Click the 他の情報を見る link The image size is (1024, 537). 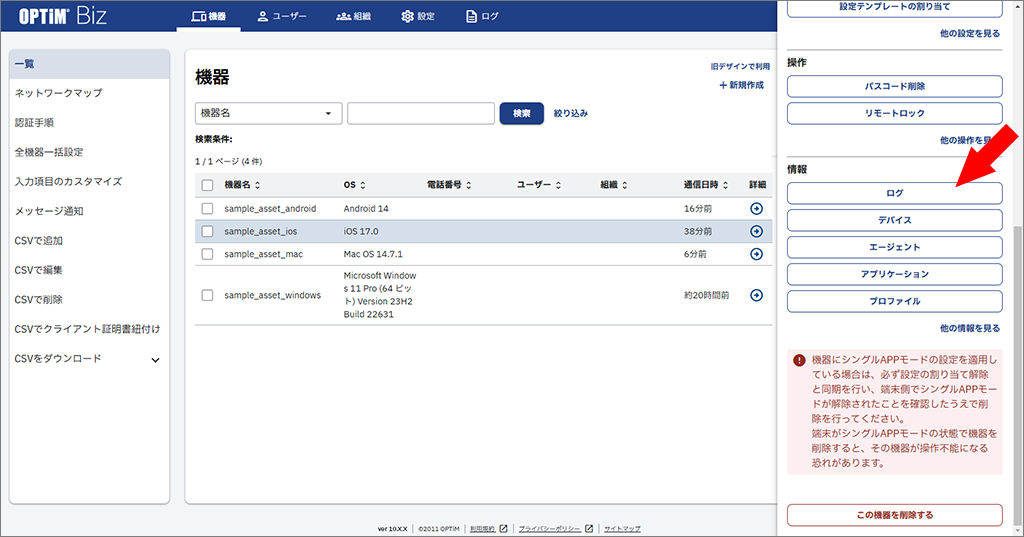(970, 328)
